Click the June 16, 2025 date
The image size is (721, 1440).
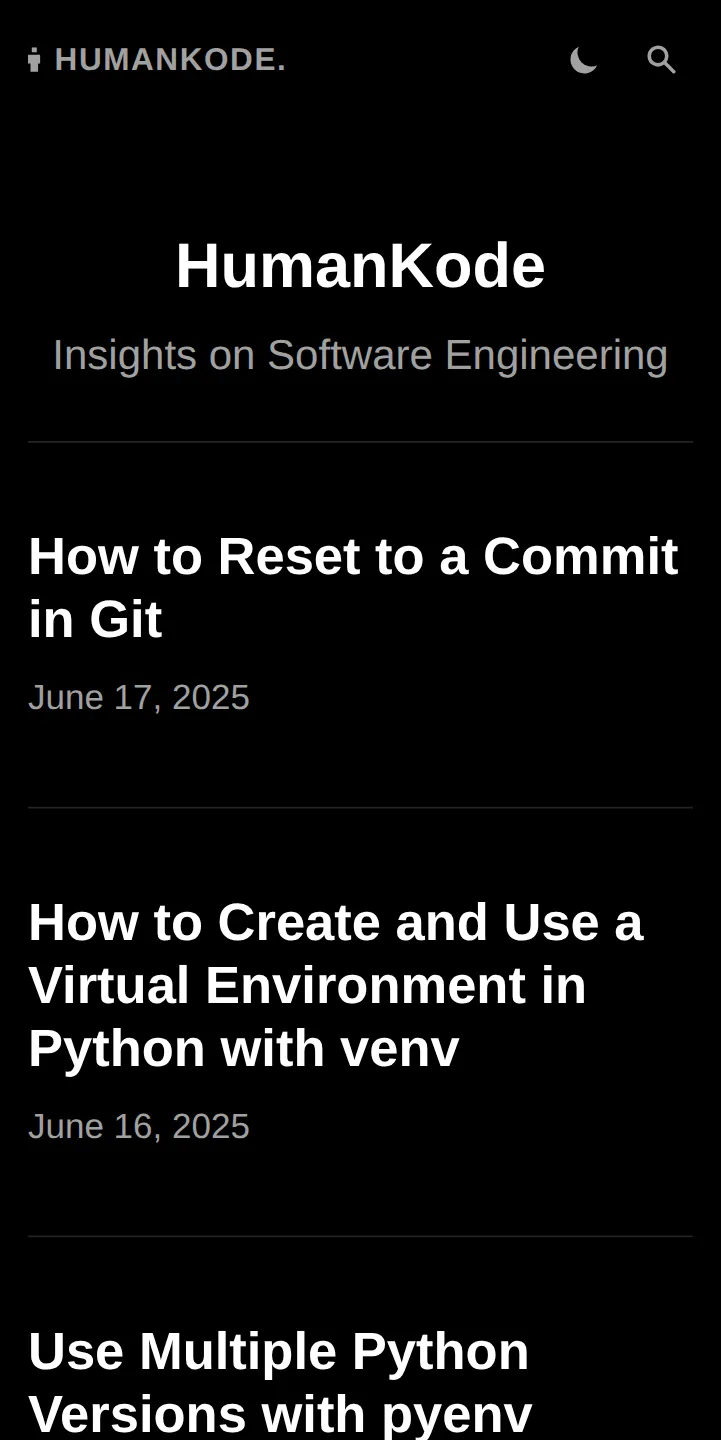point(139,1126)
